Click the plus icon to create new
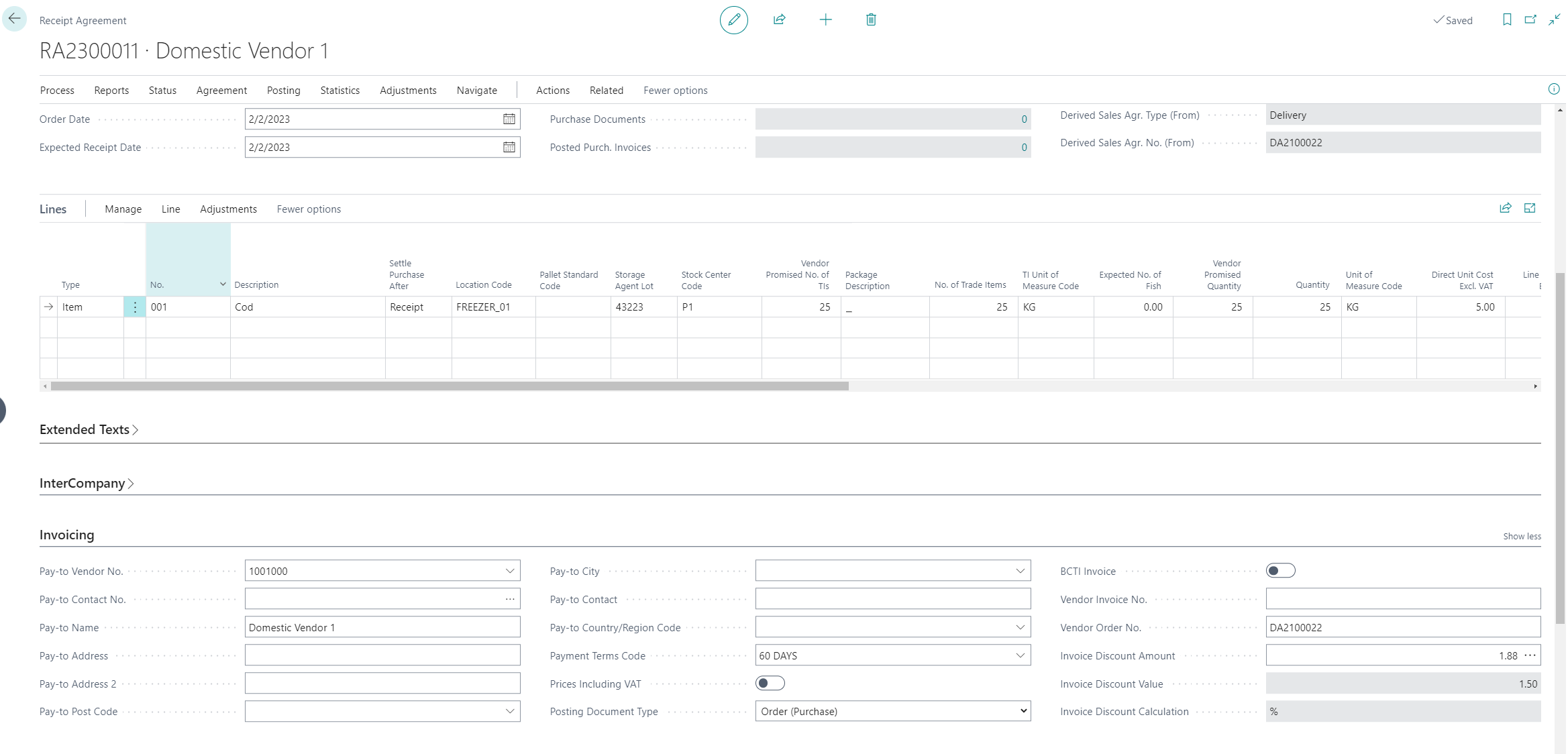1568x754 pixels. (x=825, y=20)
